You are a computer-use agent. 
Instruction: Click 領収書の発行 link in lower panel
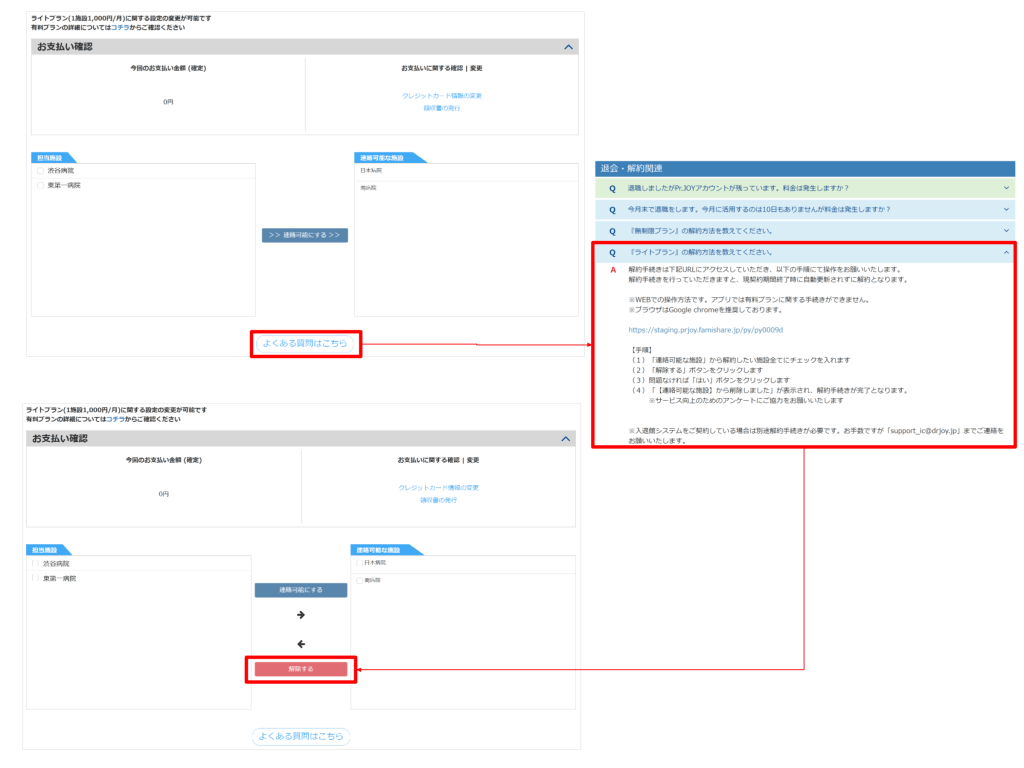pos(438,499)
